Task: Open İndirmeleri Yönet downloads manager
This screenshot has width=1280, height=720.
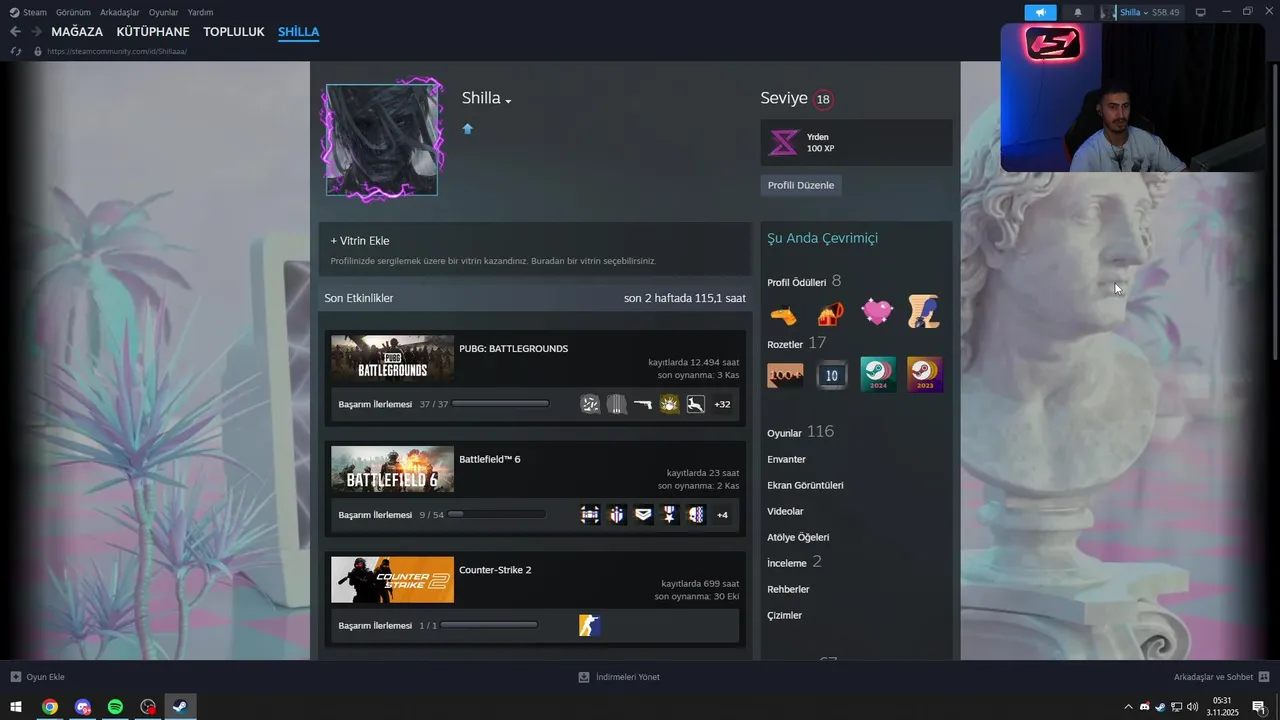Action: (x=619, y=677)
